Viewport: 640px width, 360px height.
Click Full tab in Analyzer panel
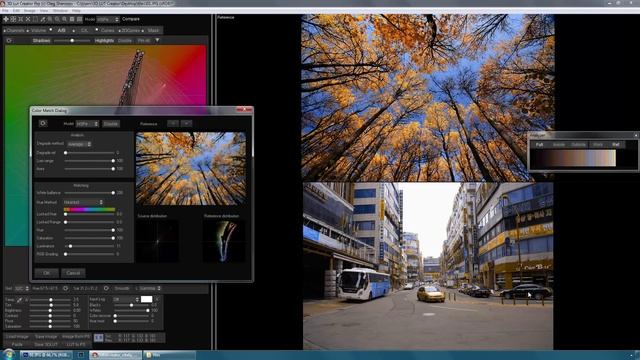click(x=539, y=144)
